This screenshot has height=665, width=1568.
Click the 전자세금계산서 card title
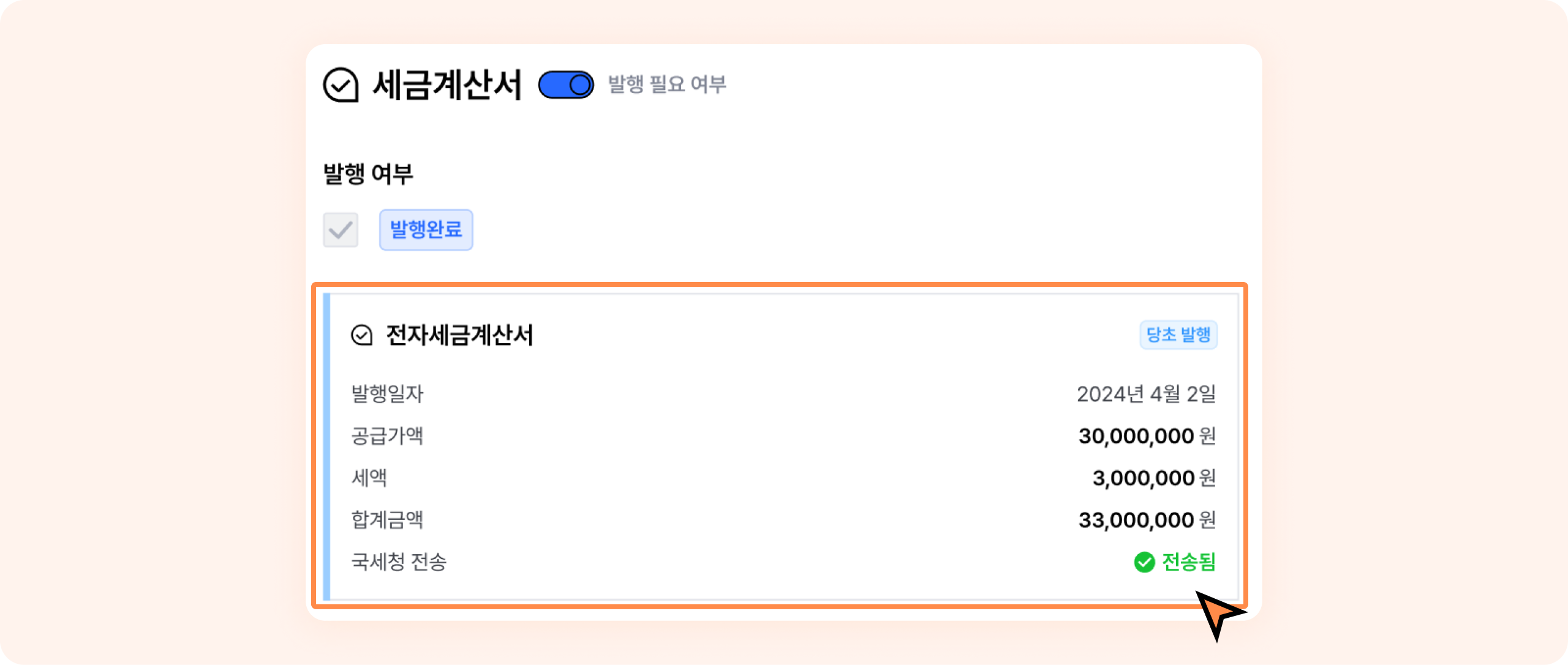click(x=459, y=335)
